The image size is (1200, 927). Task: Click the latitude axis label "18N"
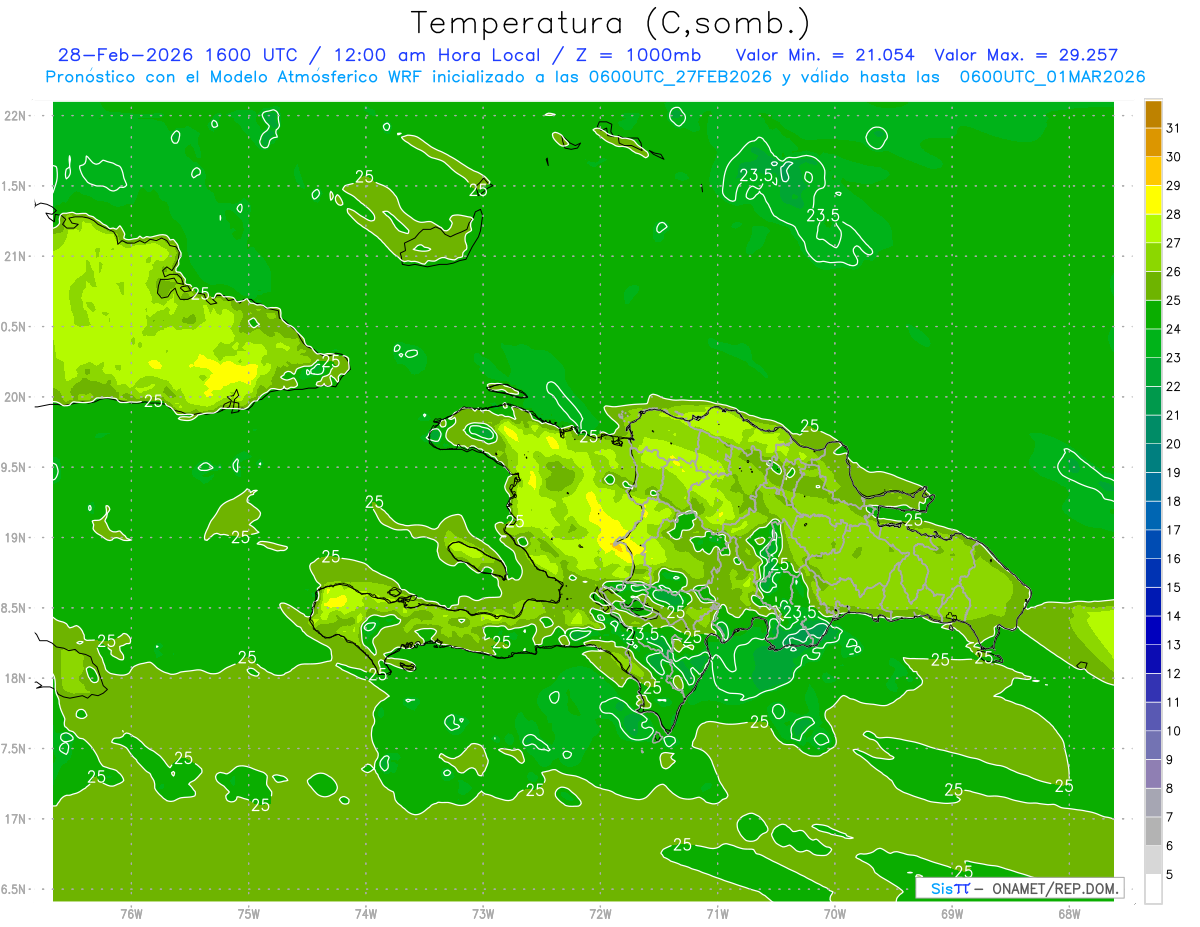pos(16,679)
